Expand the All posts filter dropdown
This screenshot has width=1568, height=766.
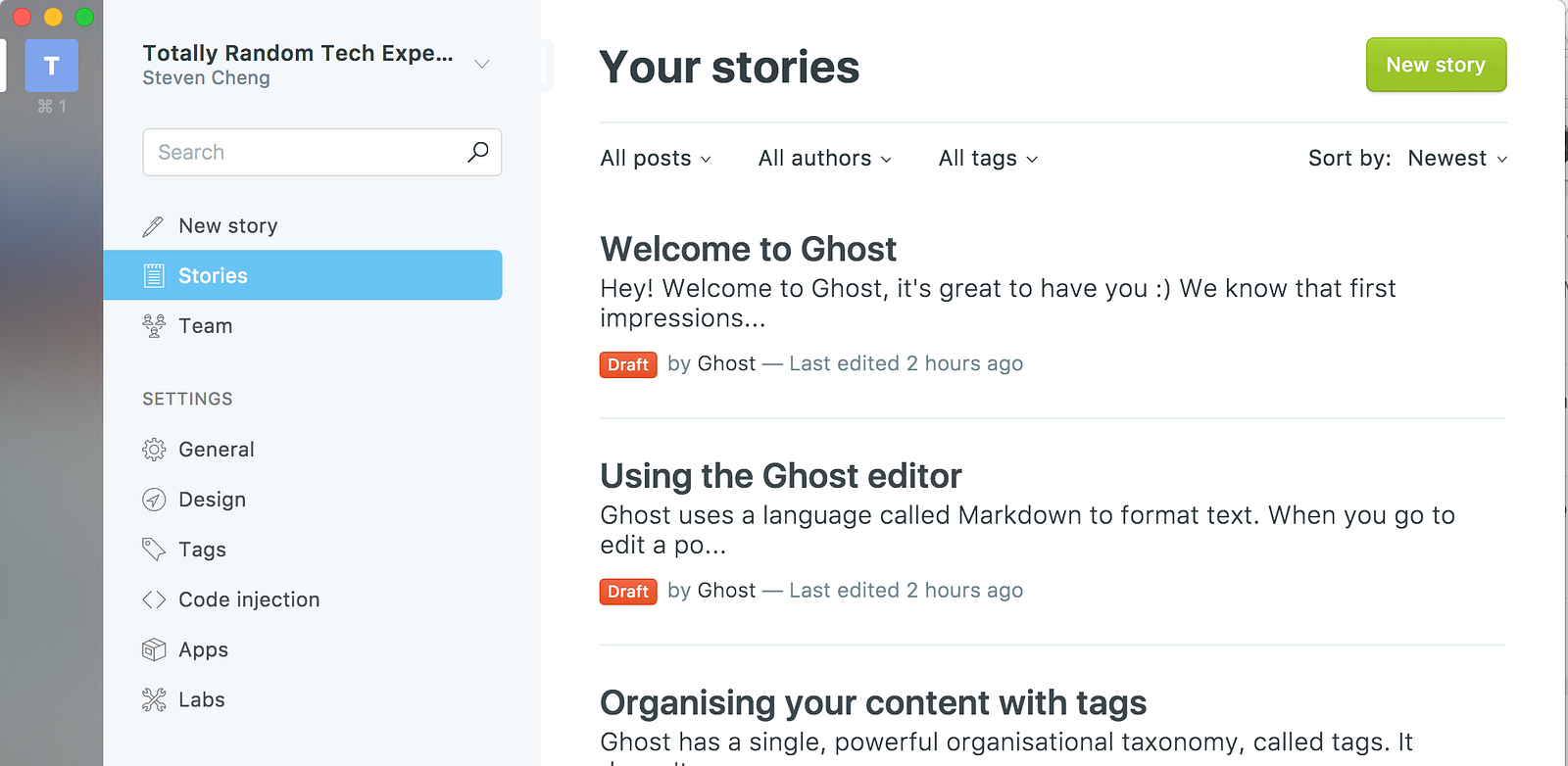point(656,159)
